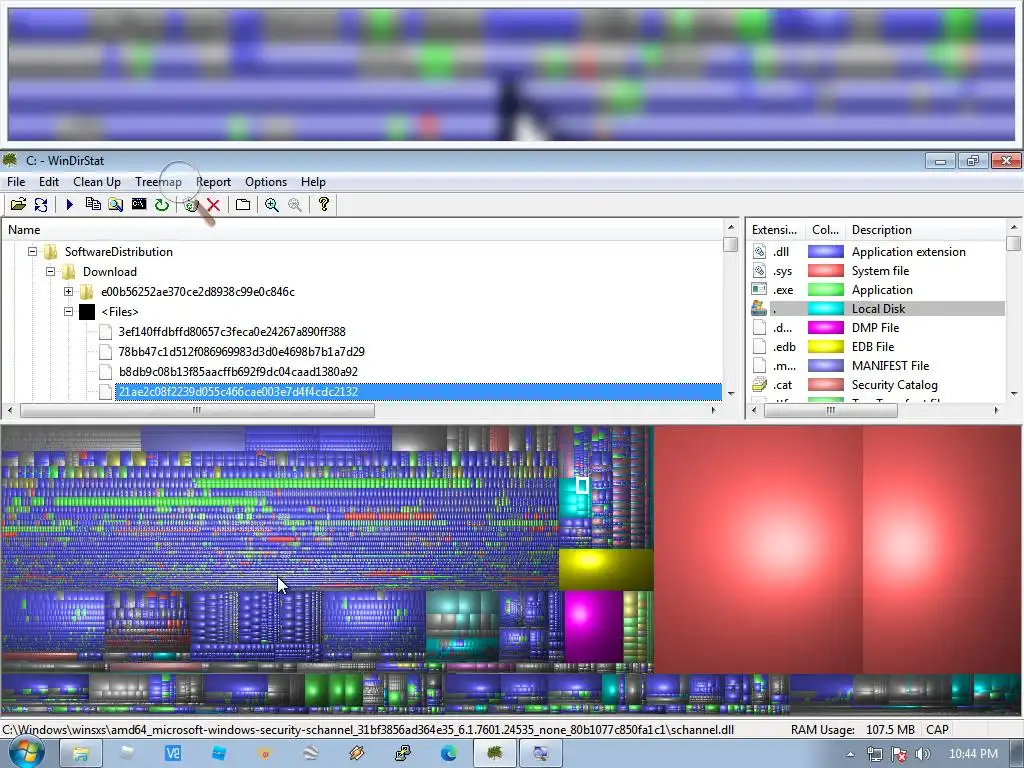The height and width of the screenshot is (768, 1024).
Task: Click the Color column header
Action: 825,230
